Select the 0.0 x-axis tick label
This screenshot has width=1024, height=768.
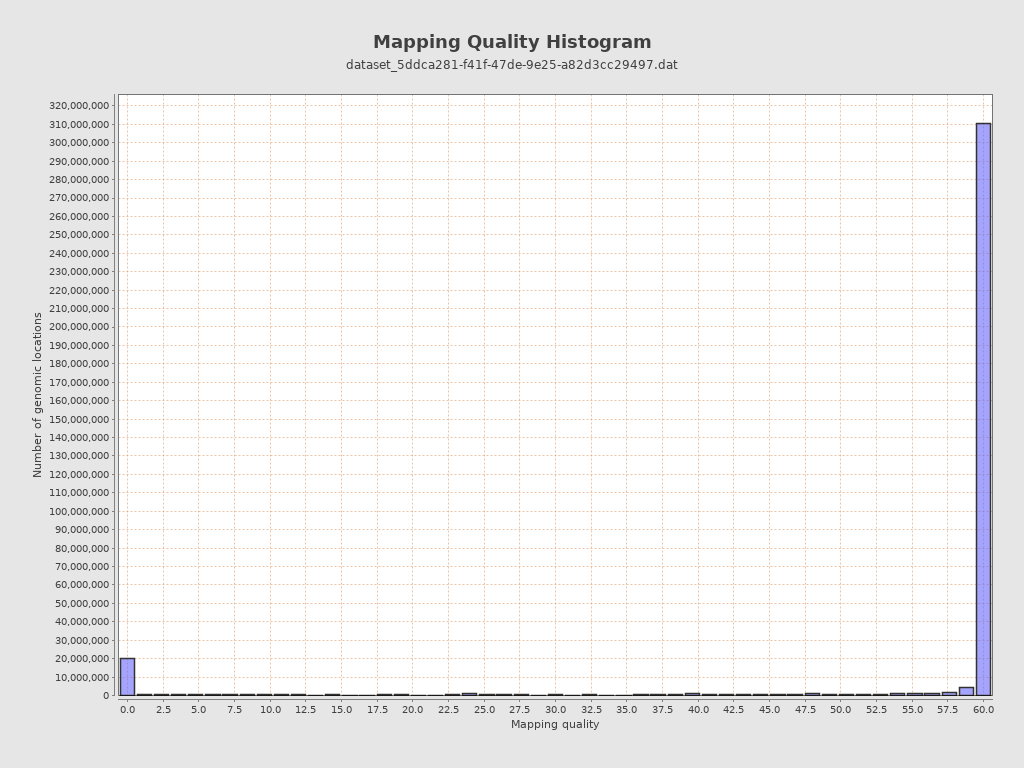pyautogui.click(x=127, y=710)
